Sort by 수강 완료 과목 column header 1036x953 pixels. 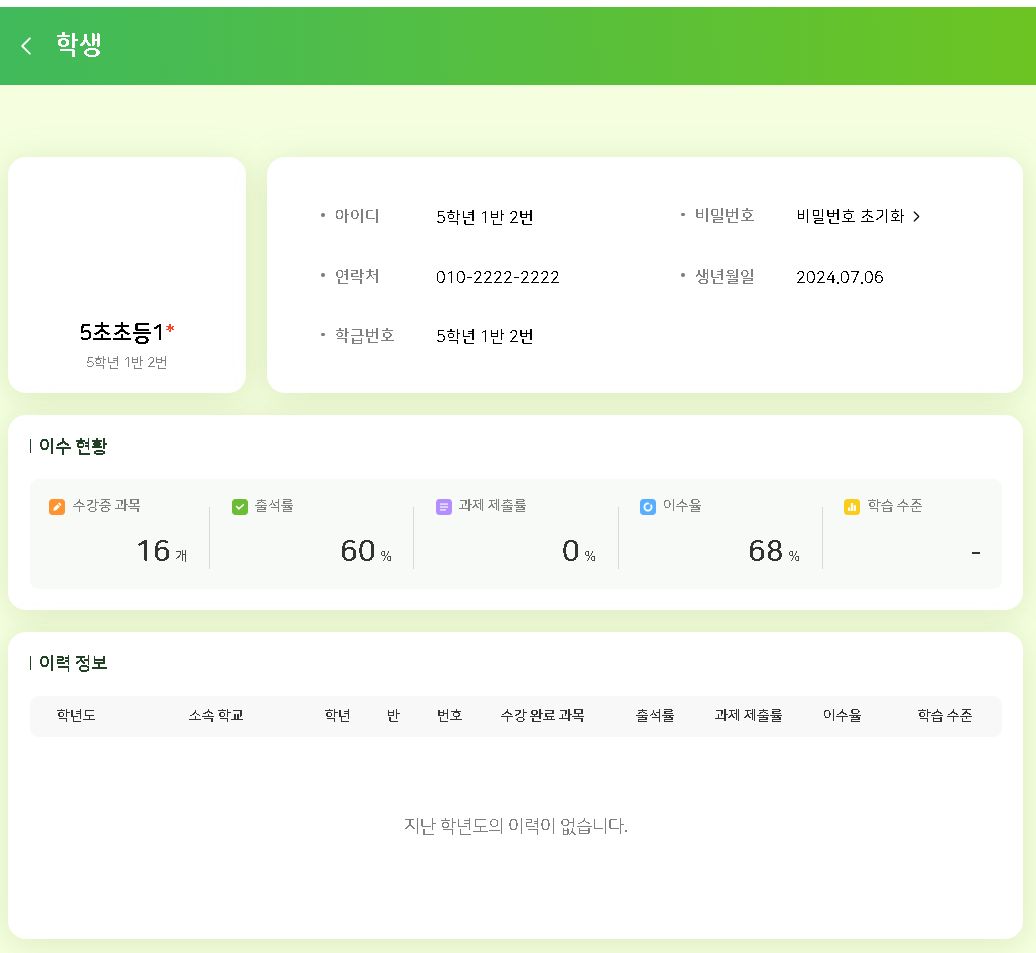[542, 716]
